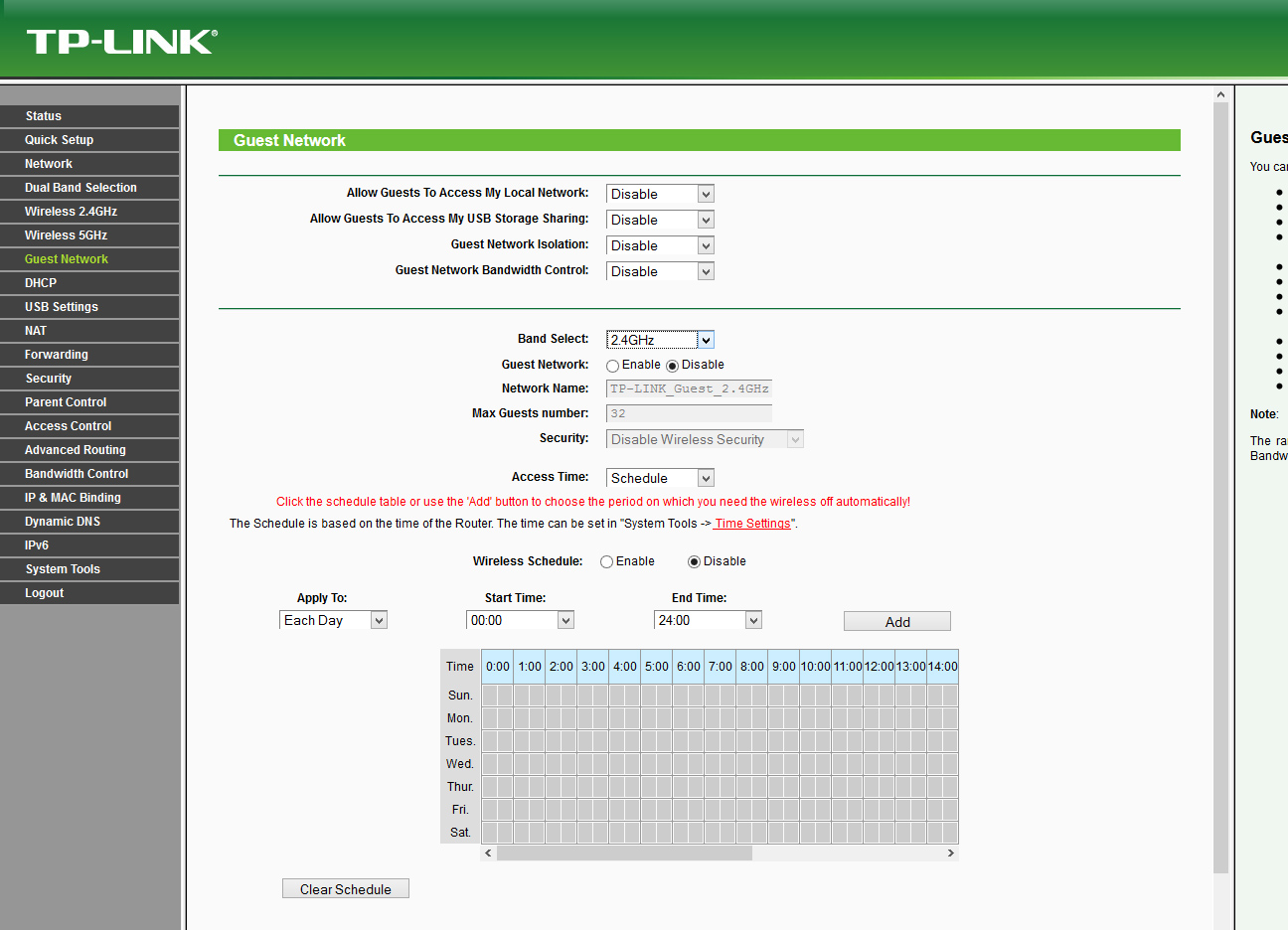This screenshot has height=930, width=1288.
Task: Go to System Tools menu
Action: pyautogui.click(x=63, y=569)
